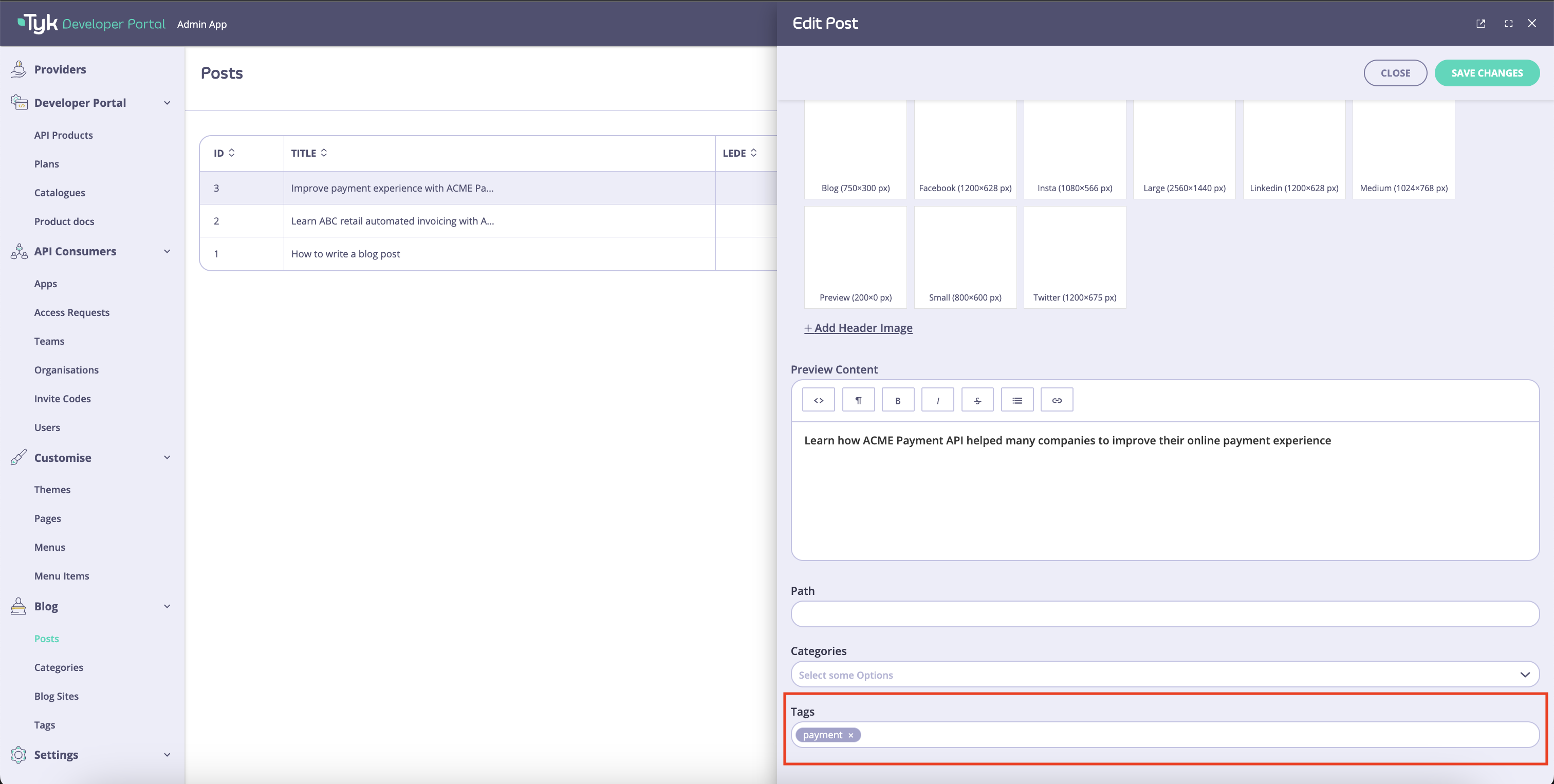Click SAVE CHANGES button
Screen dimensions: 1554x784
coord(1487,72)
